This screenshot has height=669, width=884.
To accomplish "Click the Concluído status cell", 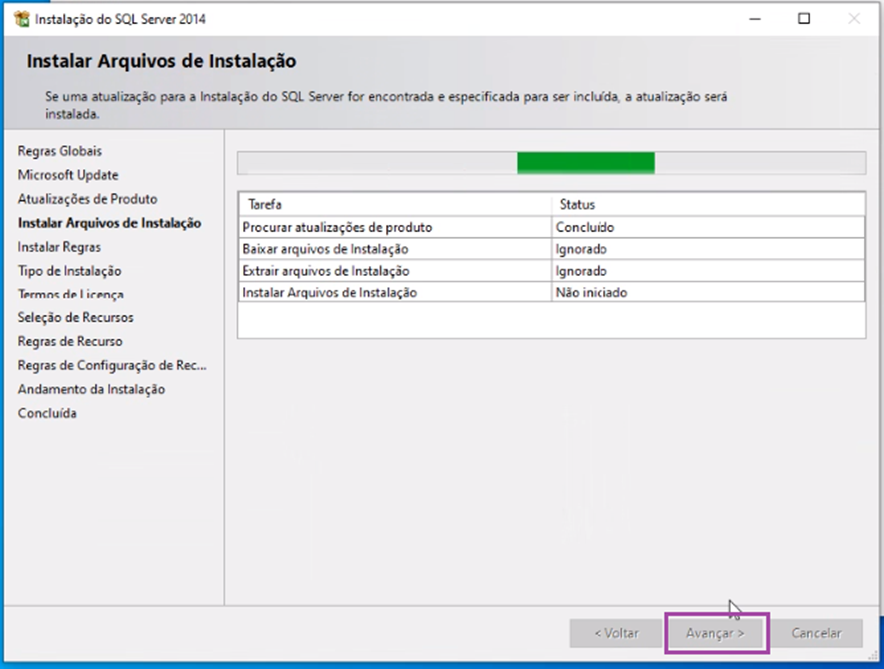I will click(x=708, y=227).
